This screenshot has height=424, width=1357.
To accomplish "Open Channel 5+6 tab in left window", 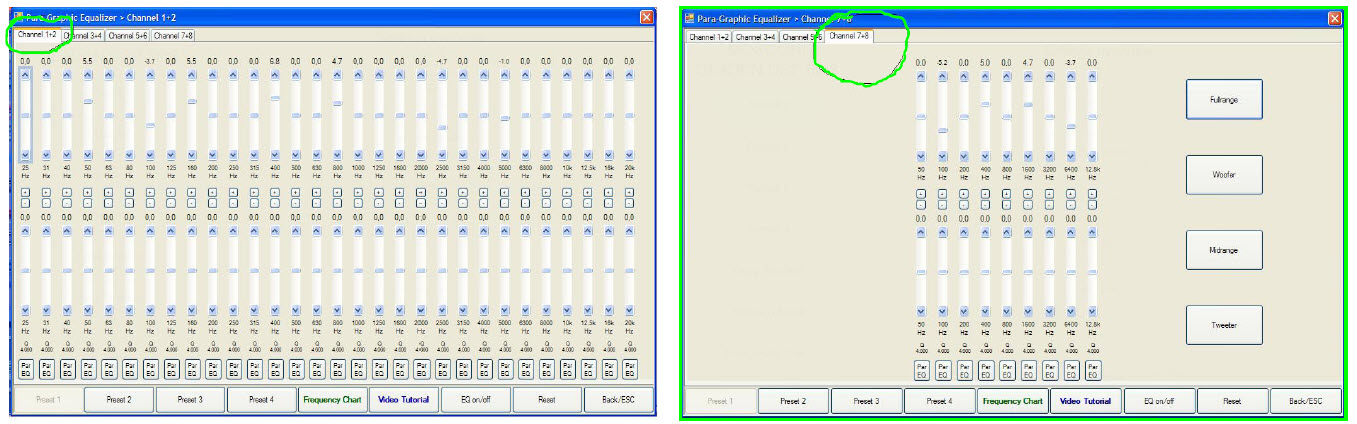I will pyautogui.click(x=128, y=35).
